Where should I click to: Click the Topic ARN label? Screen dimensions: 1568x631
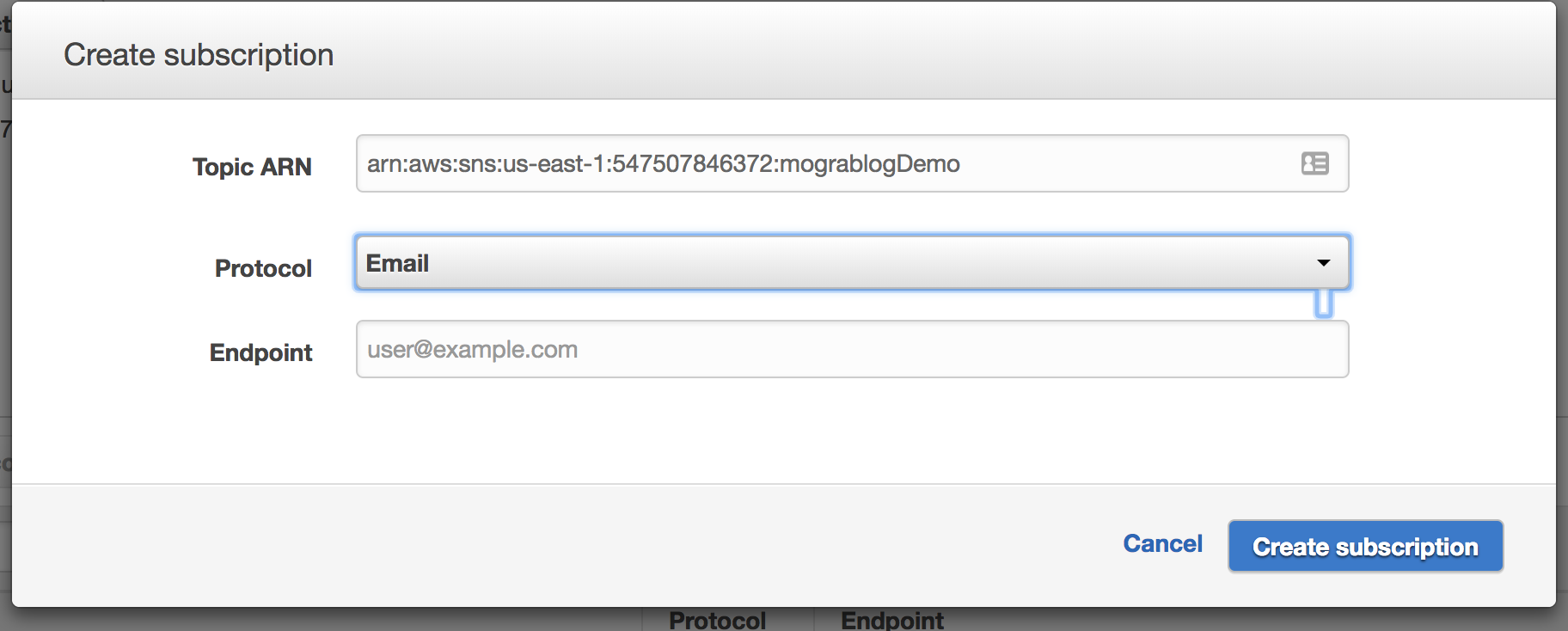pyautogui.click(x=252, y=167)
